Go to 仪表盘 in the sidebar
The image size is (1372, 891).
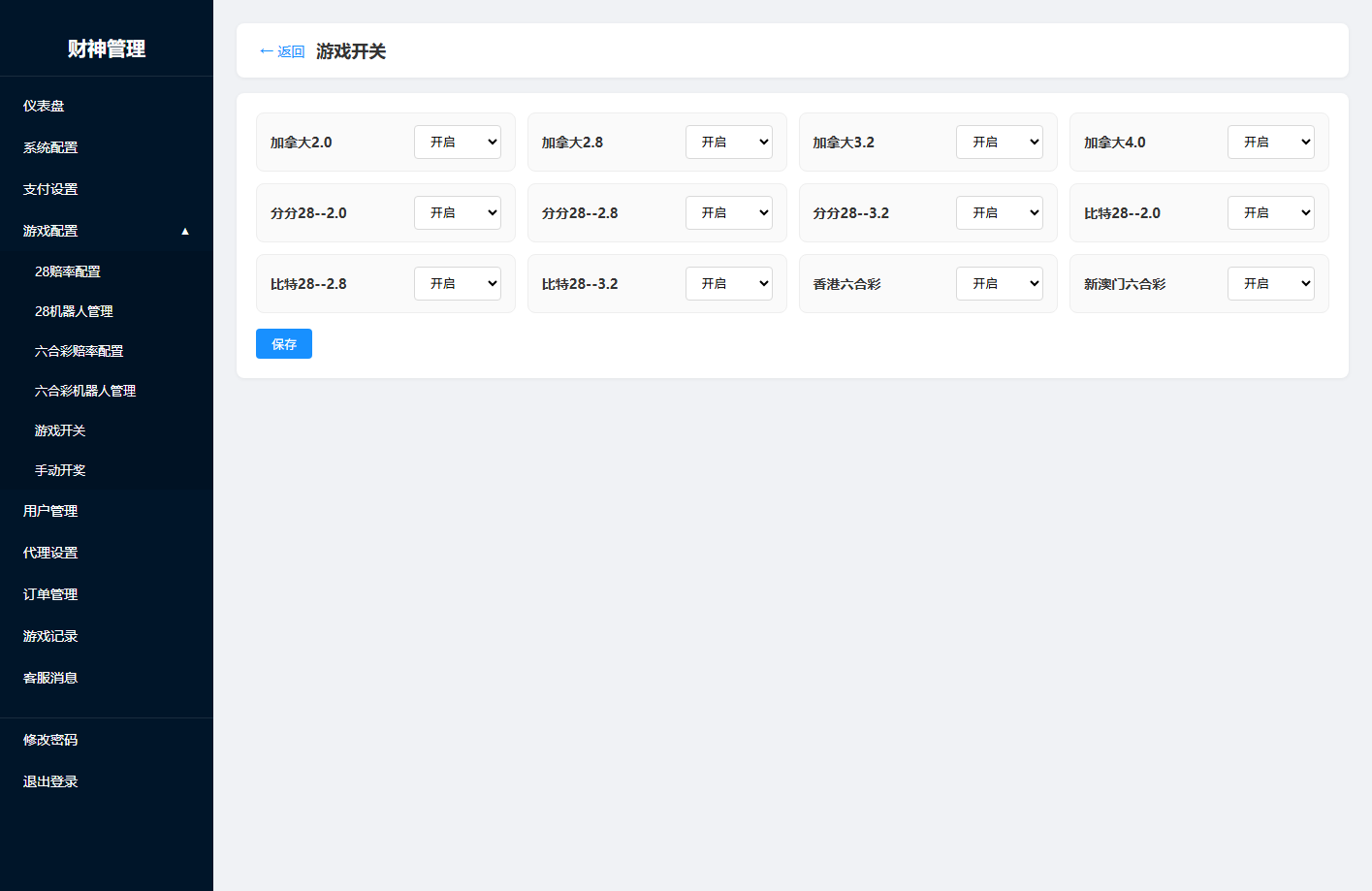pyautogui.click(x=107, y=106)
